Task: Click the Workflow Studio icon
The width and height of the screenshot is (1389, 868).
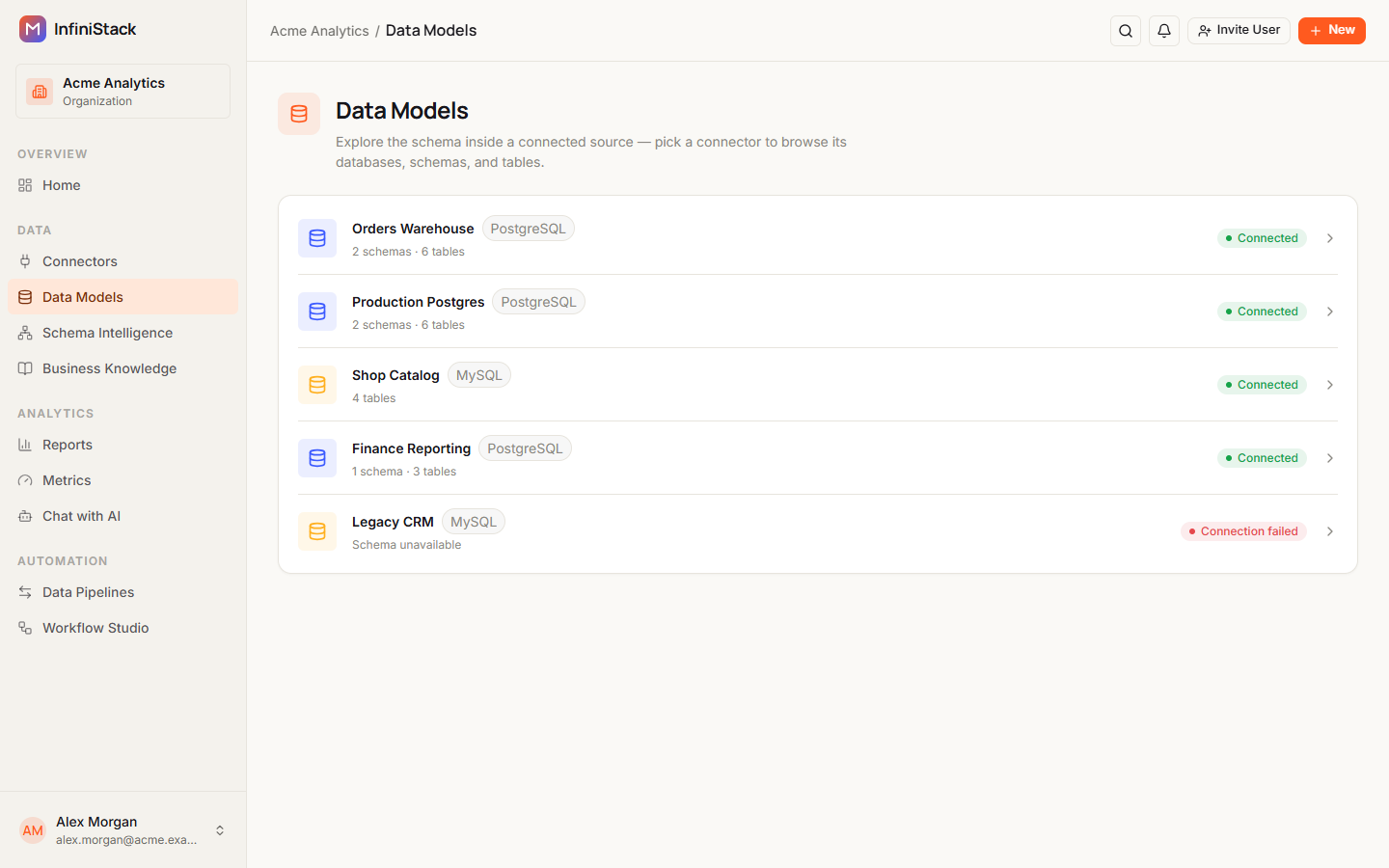Action: [x=25, y=628]
